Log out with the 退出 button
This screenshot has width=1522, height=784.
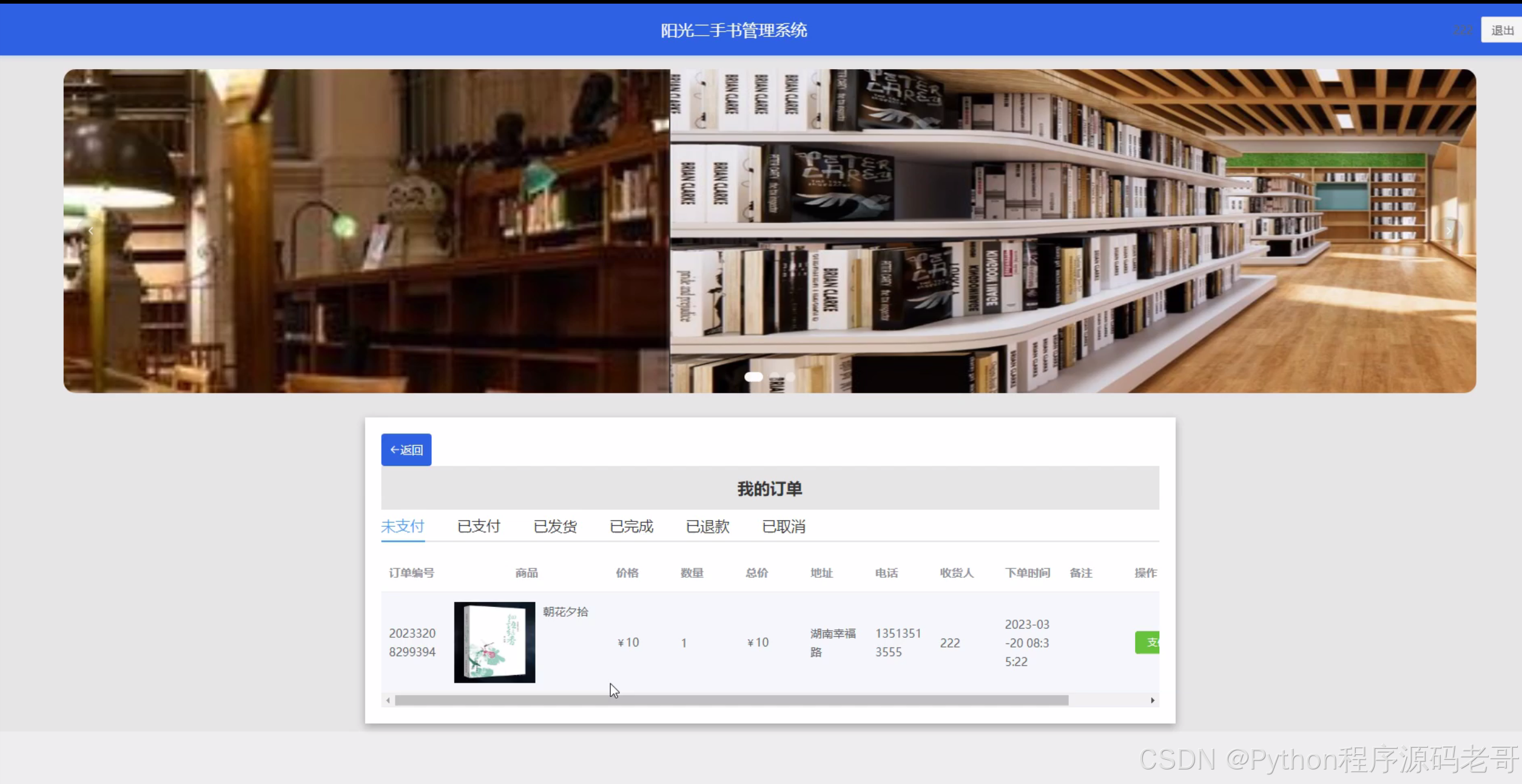pos(1501,30)
